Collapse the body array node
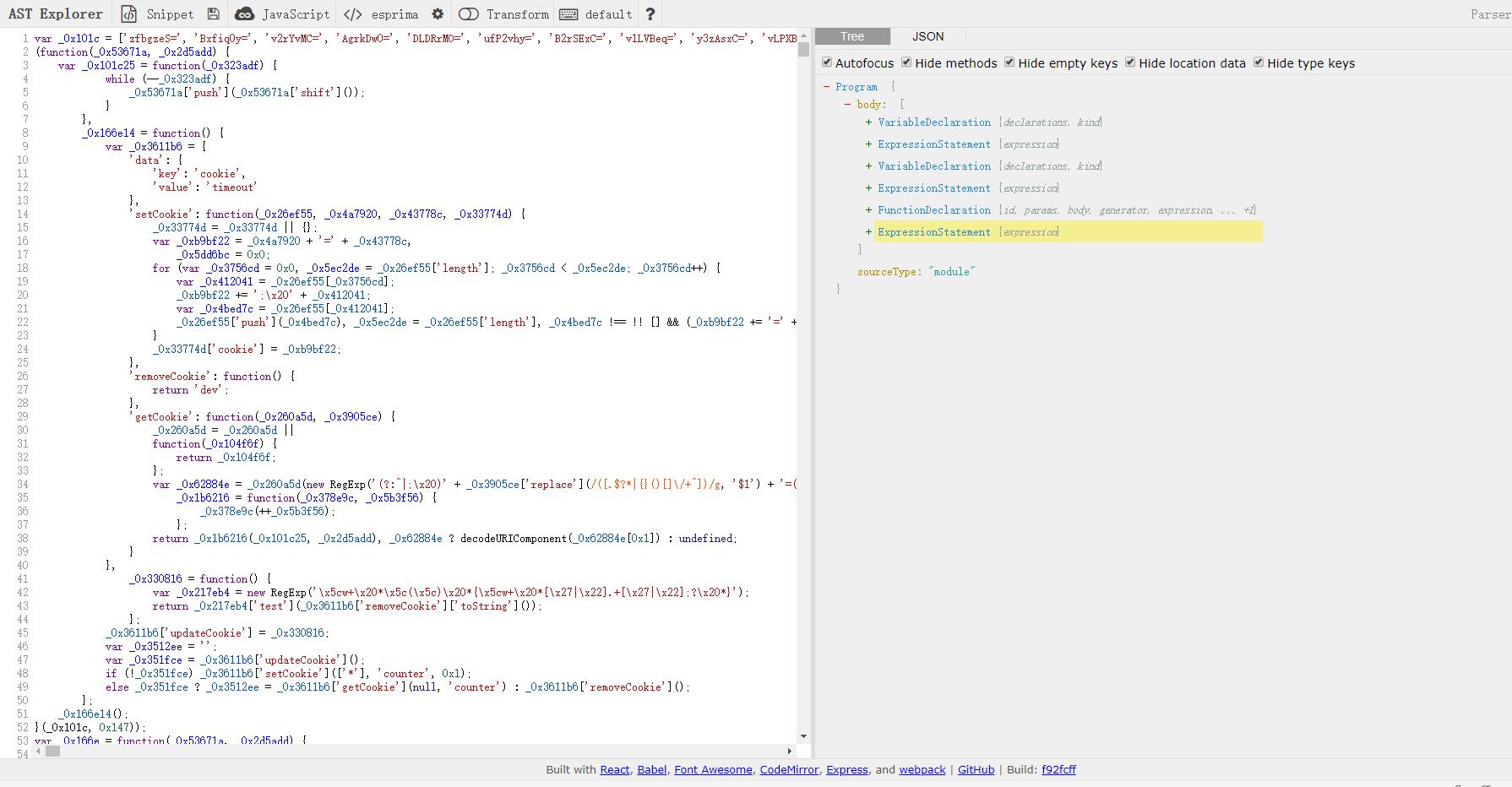 pos(848,105)
